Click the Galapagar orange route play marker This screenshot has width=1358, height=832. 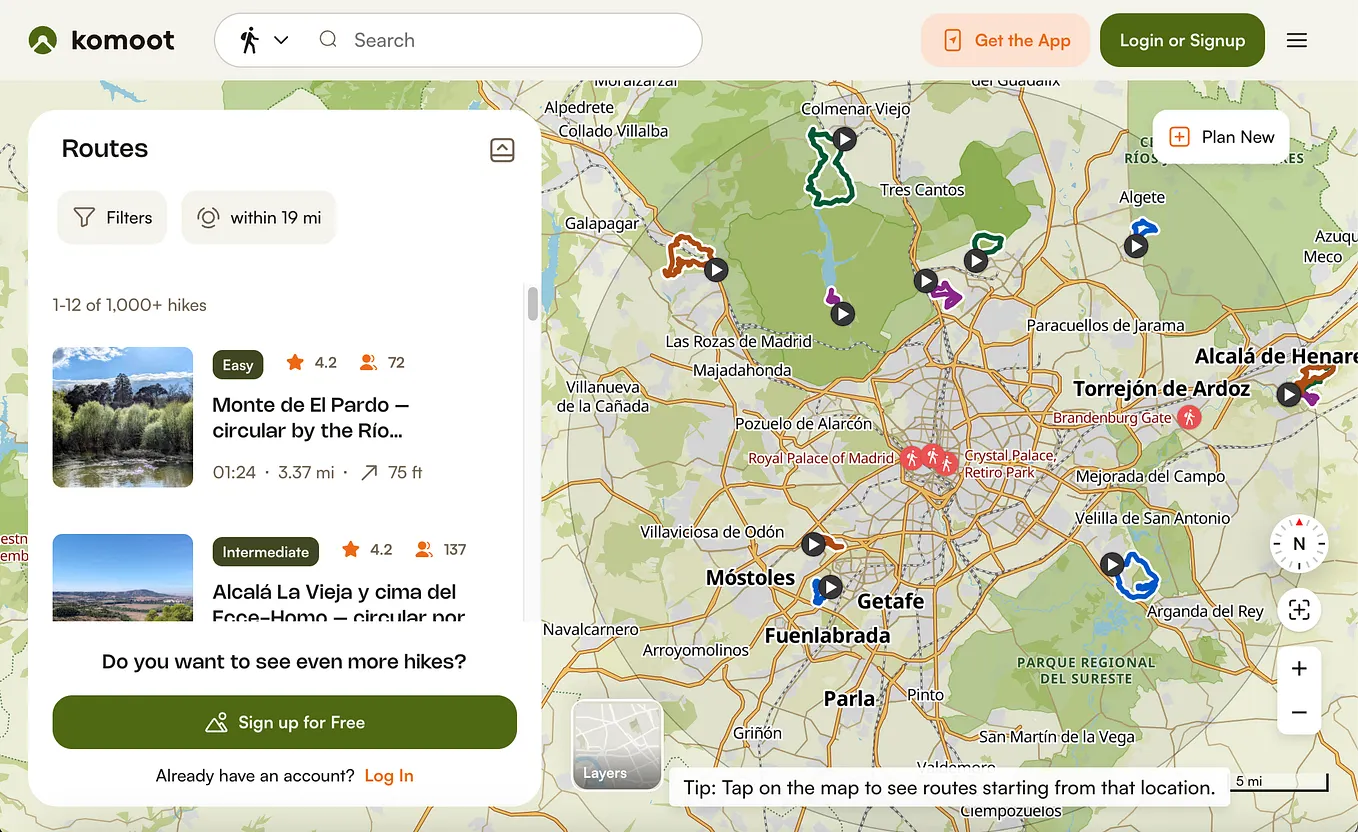pyautogui.click(x=715, y=269)
